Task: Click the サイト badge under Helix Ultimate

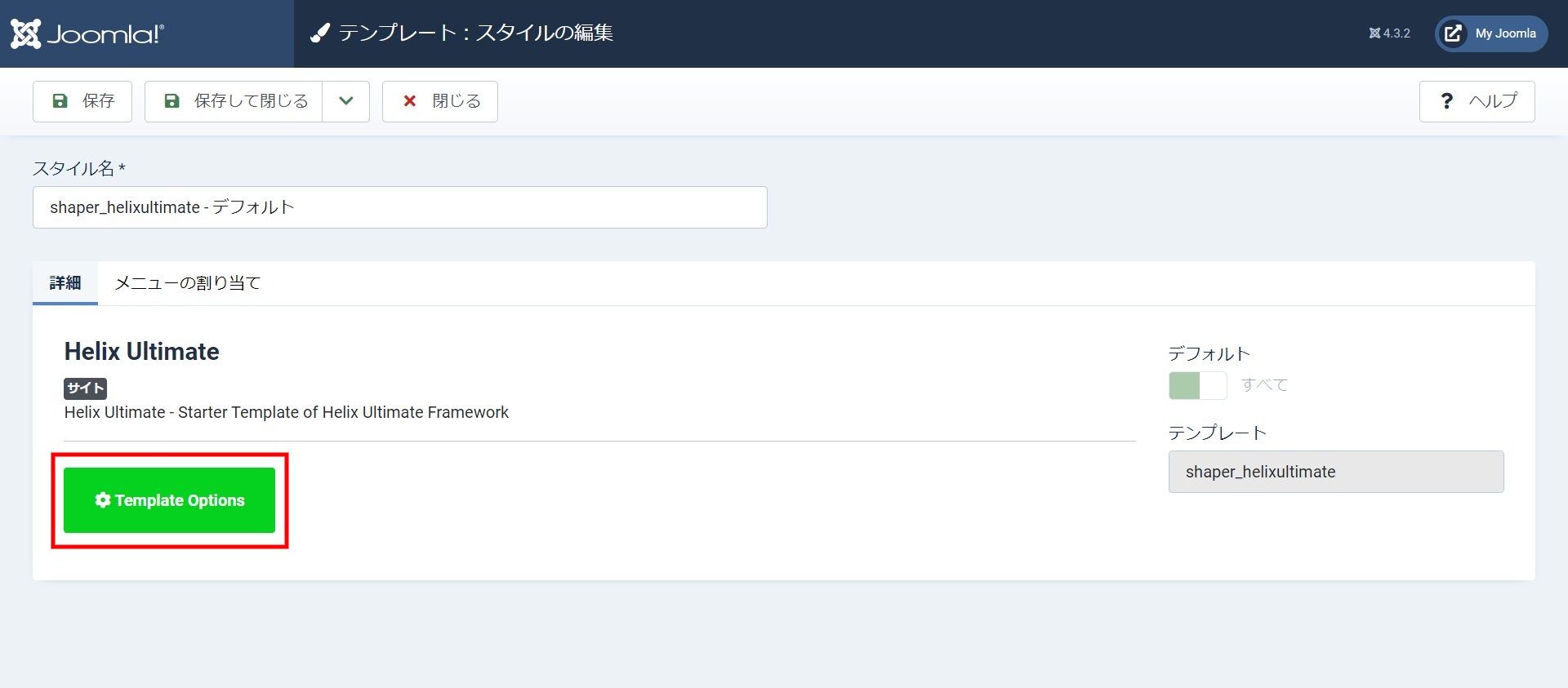Action: pyautogui.click(x=86, y=388)
